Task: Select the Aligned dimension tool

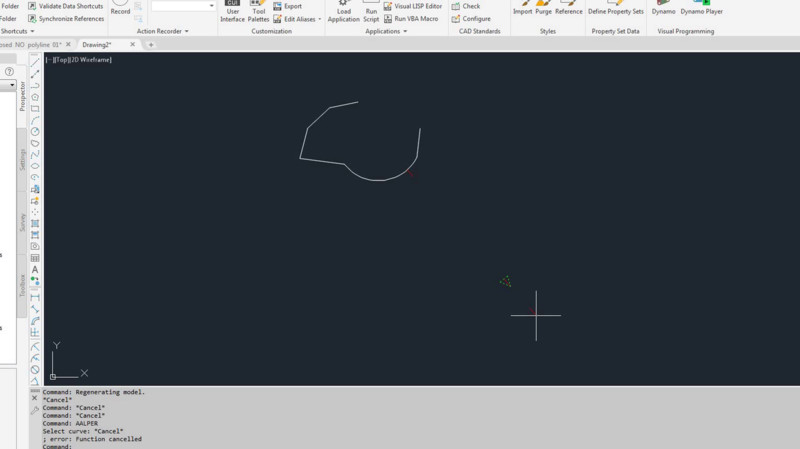Action: pyautogui.click(x=35, y=309)
